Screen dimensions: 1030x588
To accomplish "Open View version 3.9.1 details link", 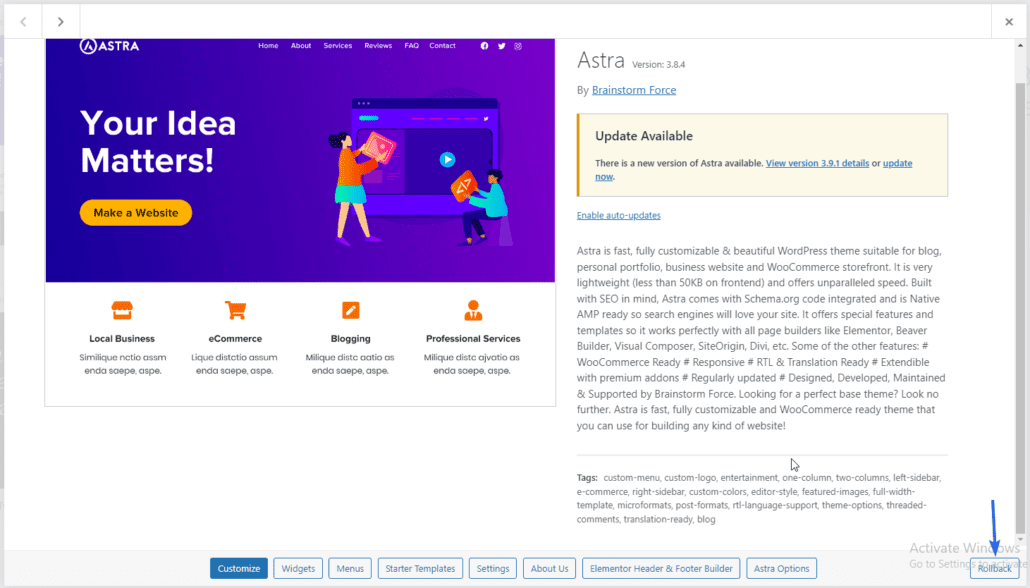I will click(x=817, y=163).
